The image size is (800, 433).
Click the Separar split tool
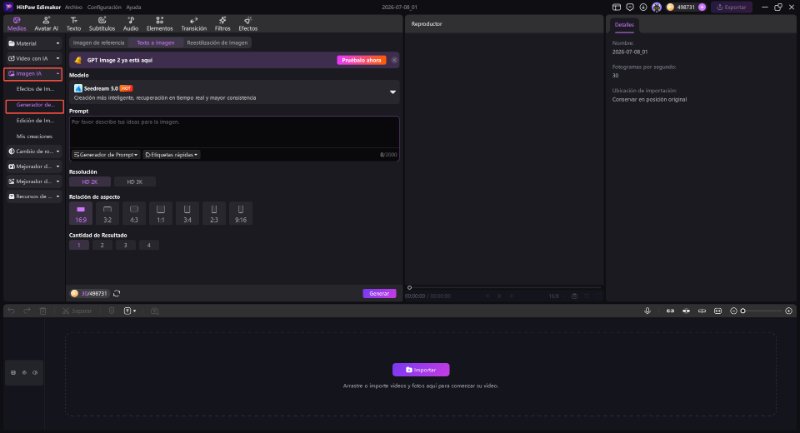click(77, 311)
